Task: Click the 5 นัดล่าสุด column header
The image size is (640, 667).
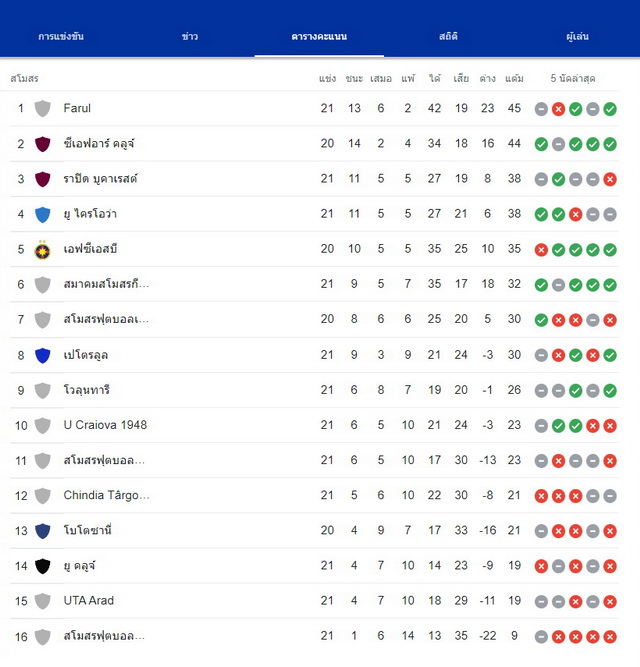Action: tap(573, 78)
